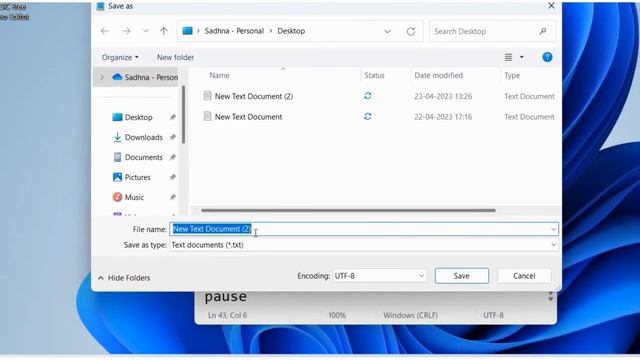The width and height of the screenshot is (640, 360).
Task: Collapse the pane with Hide Folders
Action: point(124,278)
